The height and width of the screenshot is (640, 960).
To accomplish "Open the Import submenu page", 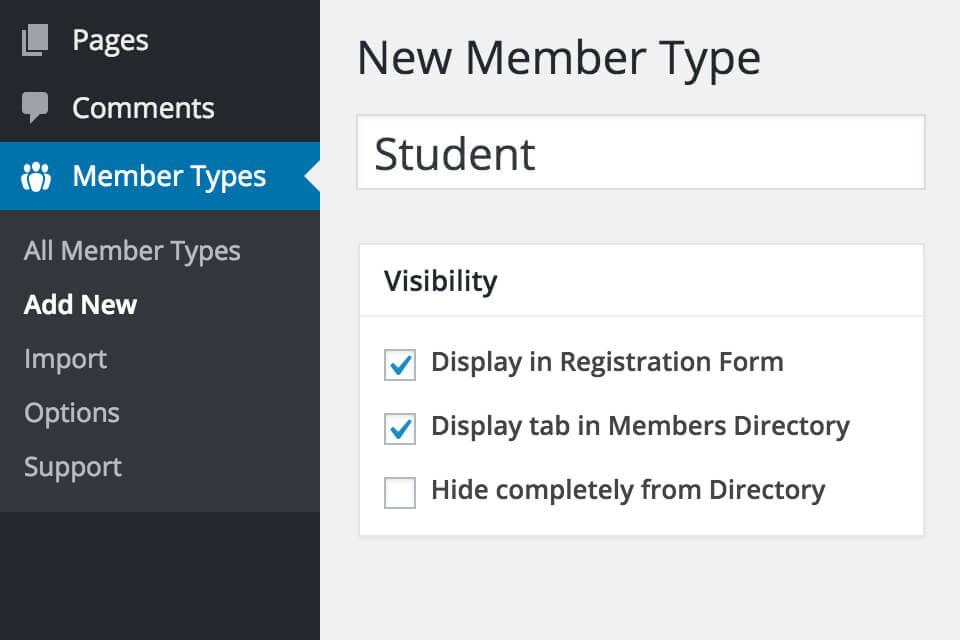I will 66,359.
